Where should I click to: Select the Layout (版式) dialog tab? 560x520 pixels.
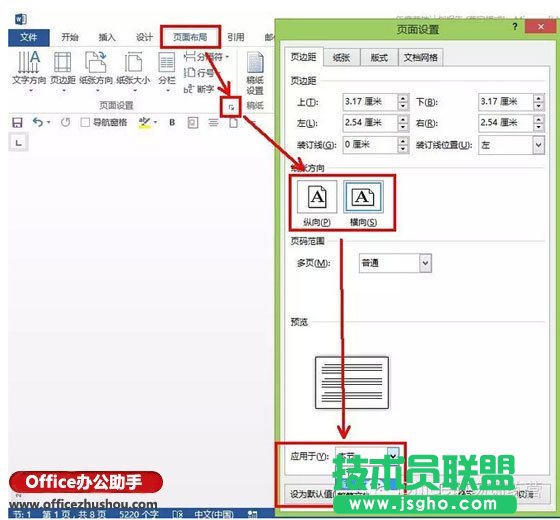coord(379,58)
